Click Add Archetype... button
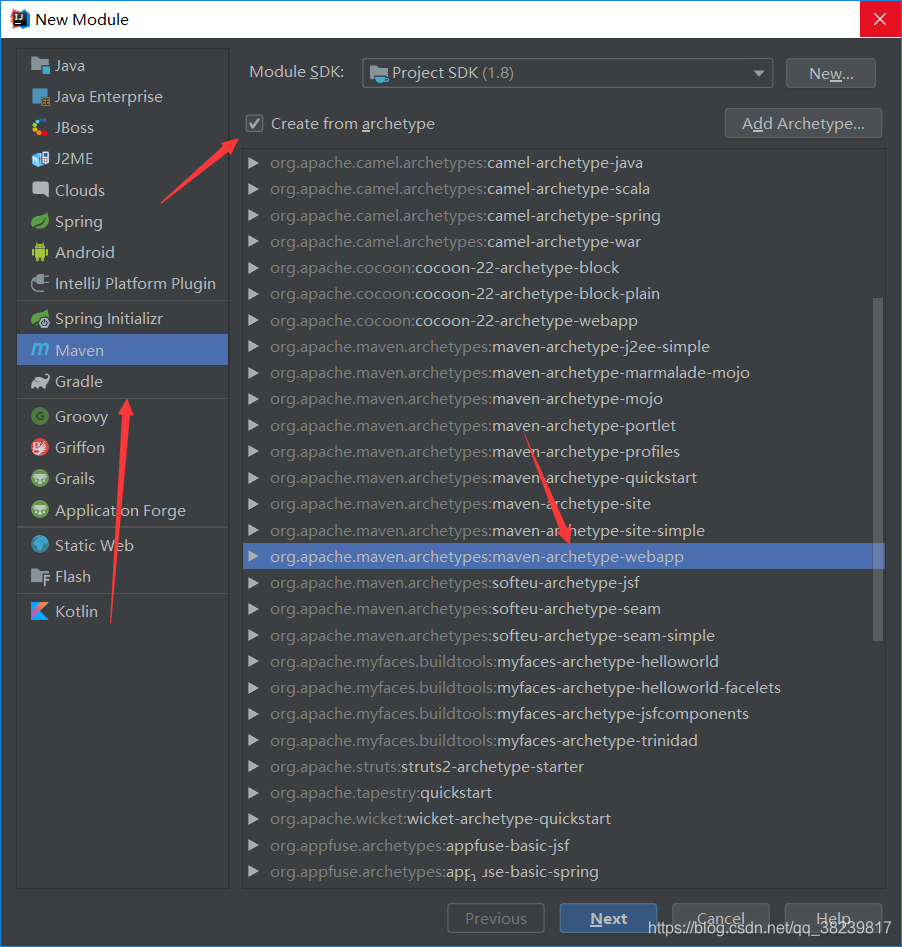The width and height of the screenshot is (902, 947). pyautogui.click(x=803, y=123)
